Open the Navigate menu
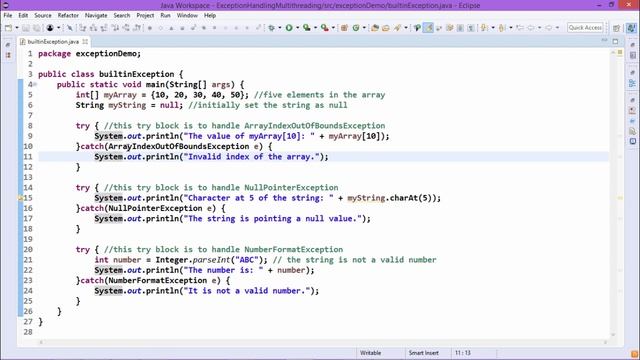The height and width of the screenshot is (360, 640). click(96, 16)
